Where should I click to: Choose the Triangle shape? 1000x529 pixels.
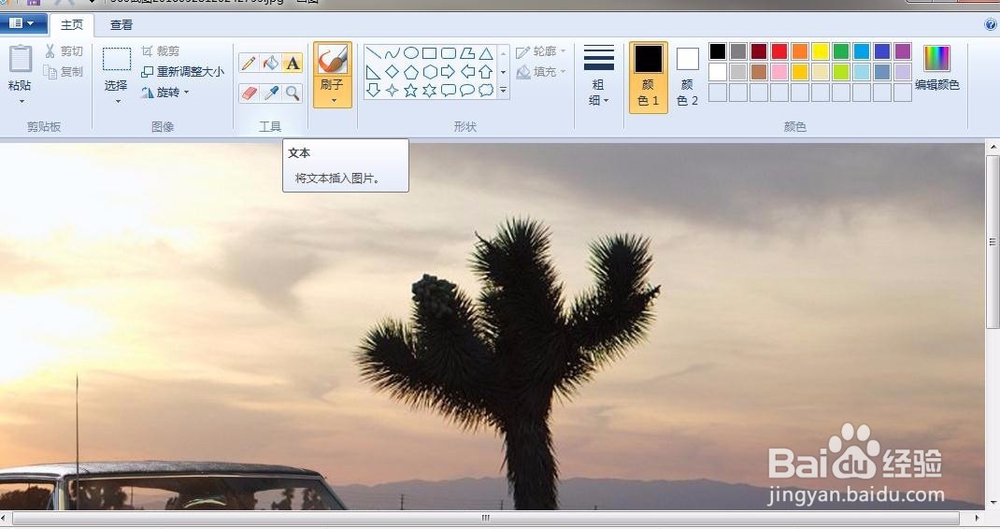[486, 53]
